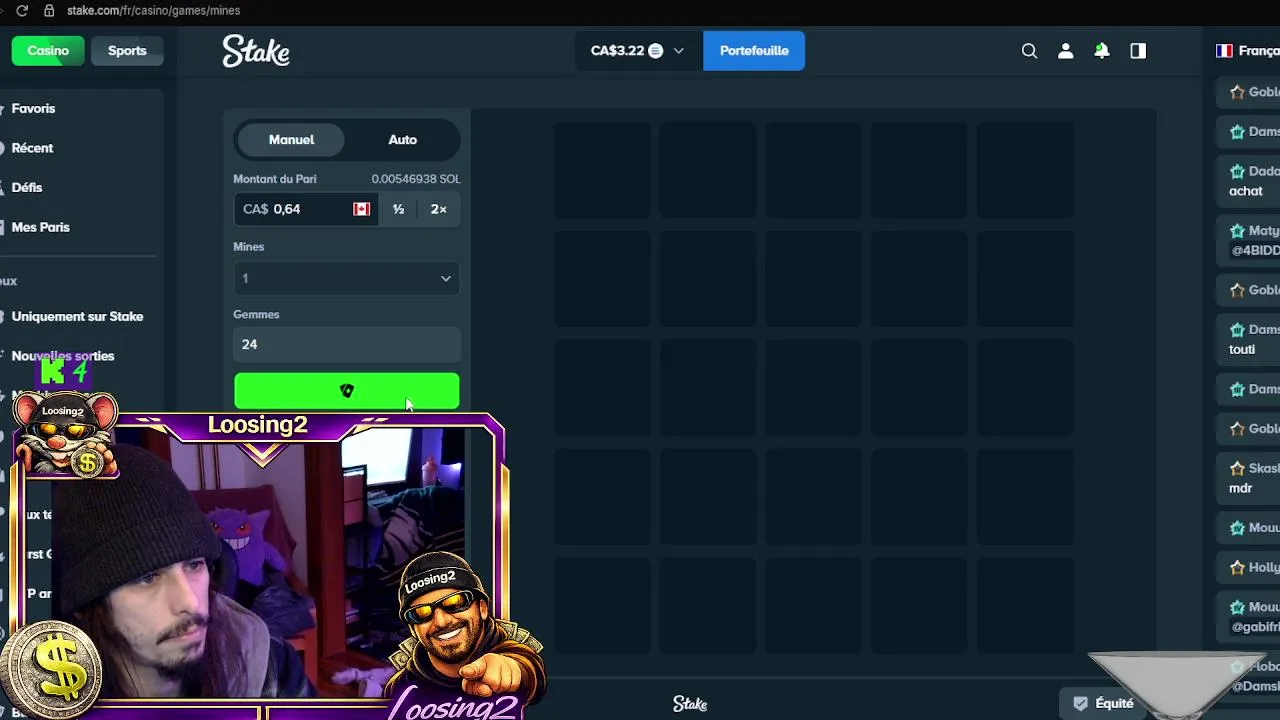Open Mes Paris in the sidebar
The width and height of the screenshot is (1280, 720).
tap(40, 227)
